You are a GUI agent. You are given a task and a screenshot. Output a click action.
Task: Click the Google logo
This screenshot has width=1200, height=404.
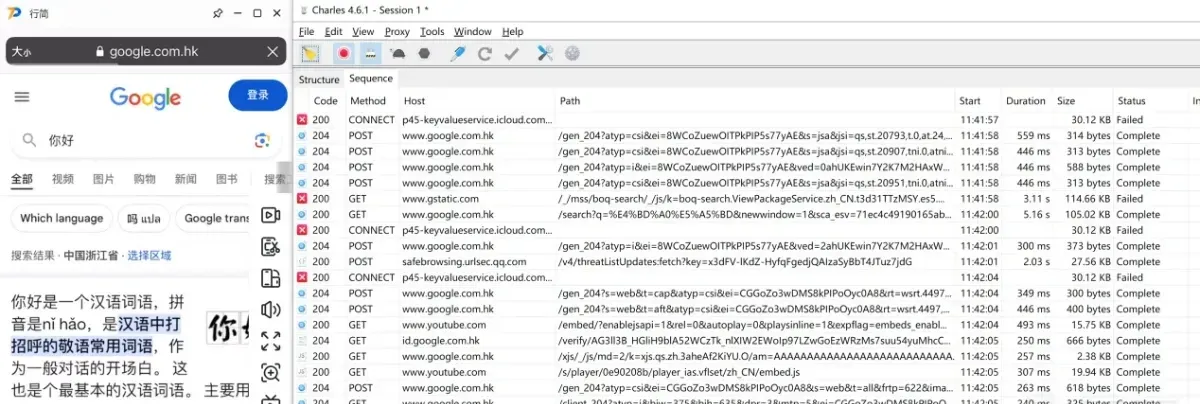(145, 97)
